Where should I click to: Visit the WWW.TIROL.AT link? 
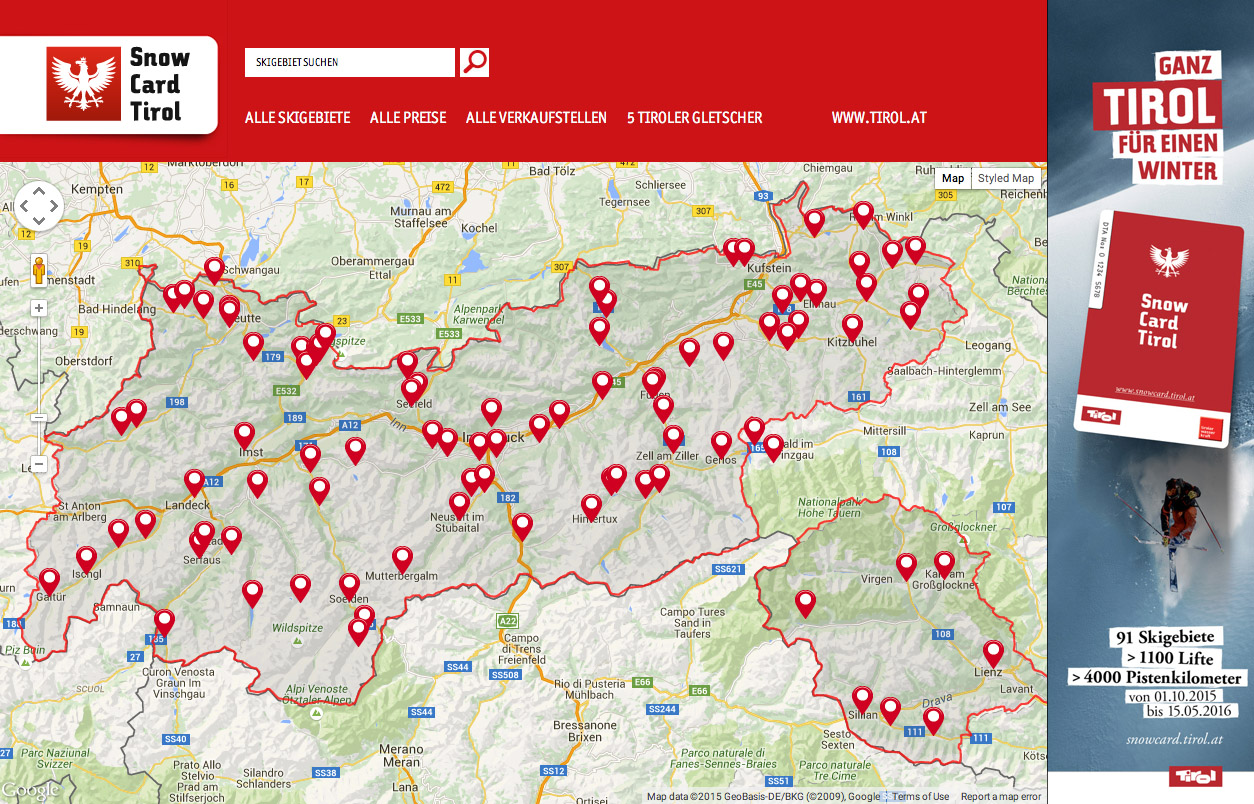click(x=879, y=118)
